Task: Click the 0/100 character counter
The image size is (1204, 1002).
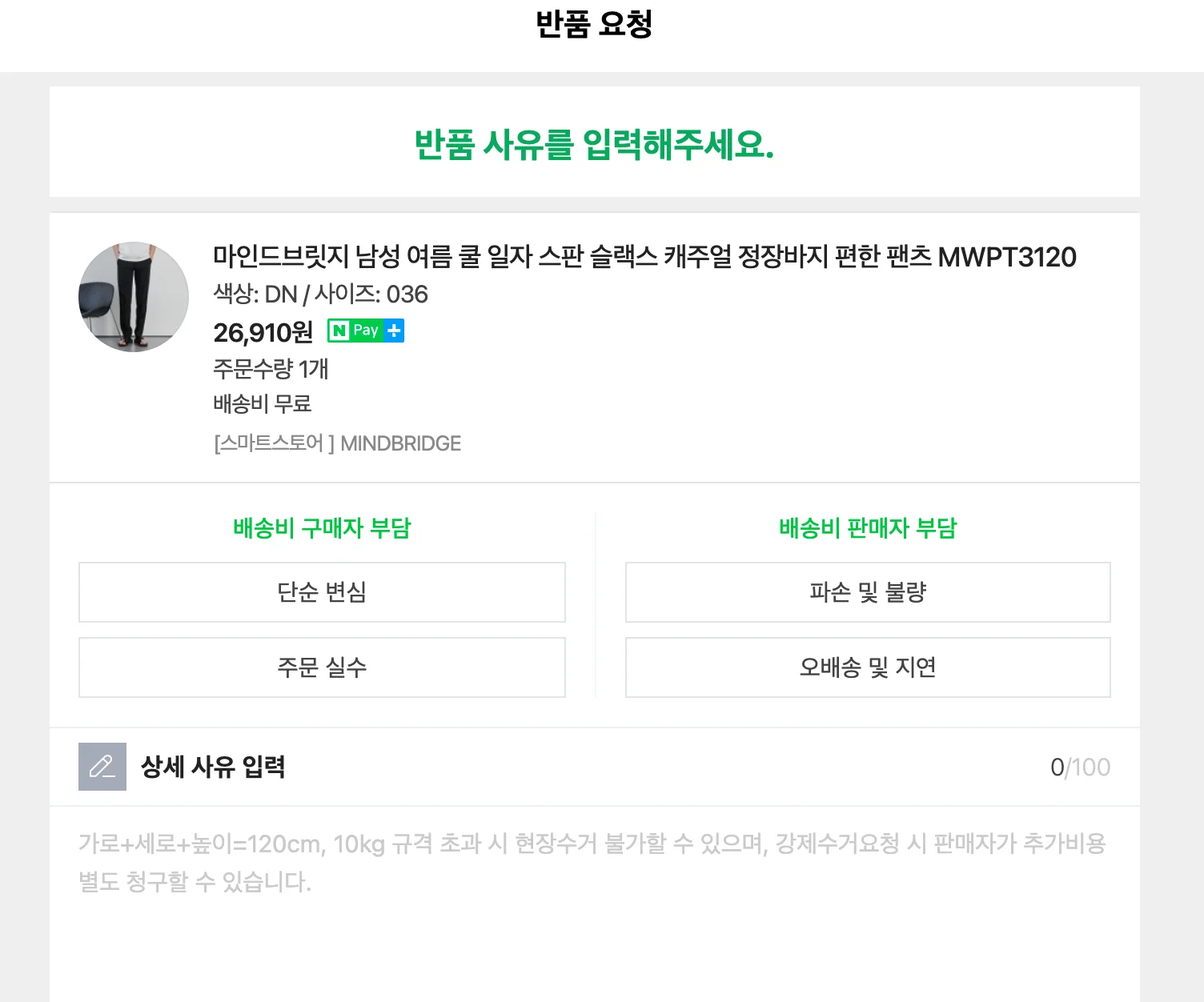Action: tap(1080, 768)
